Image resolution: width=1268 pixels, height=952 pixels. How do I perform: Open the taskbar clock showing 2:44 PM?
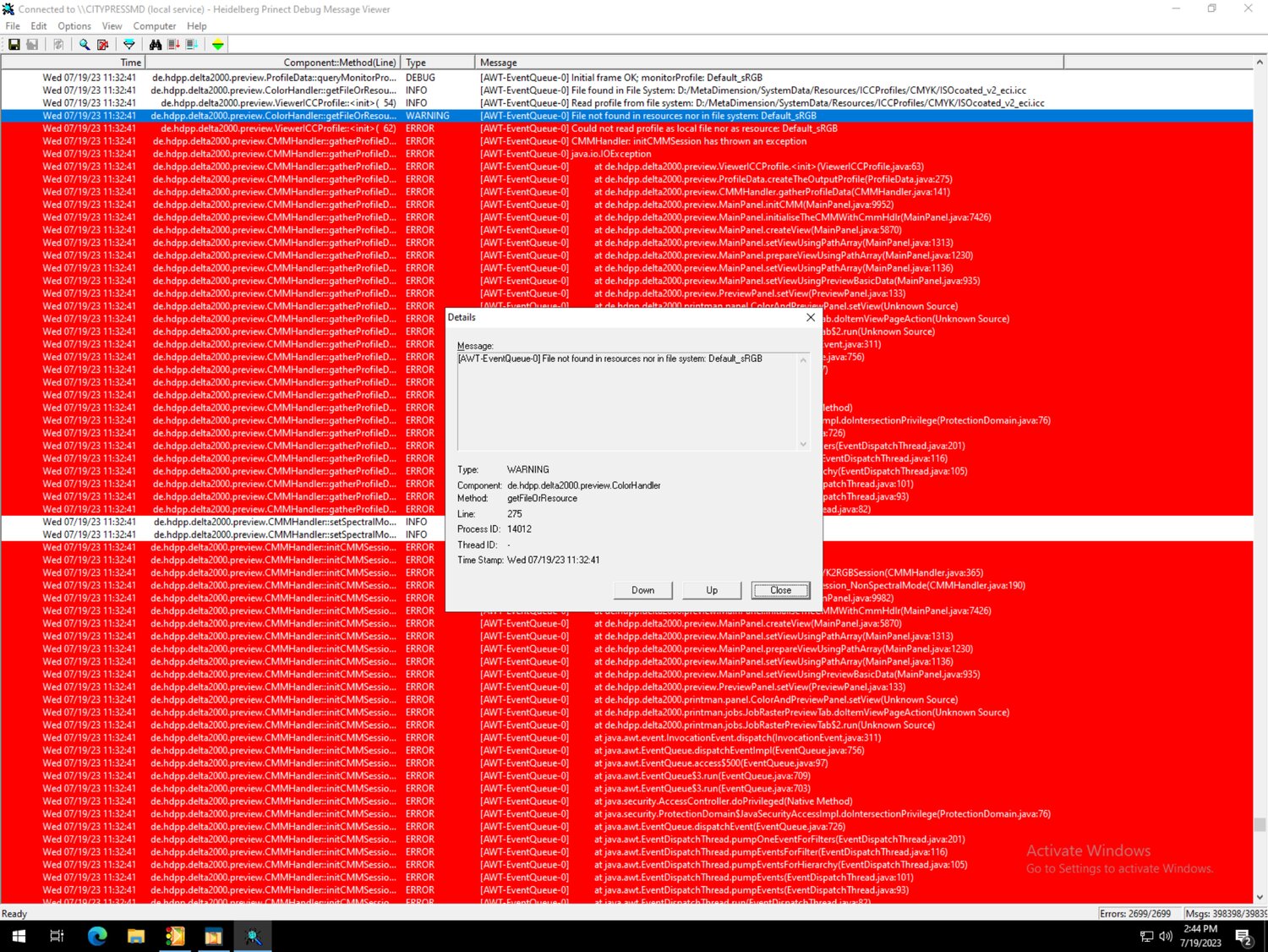(1200, 936)
